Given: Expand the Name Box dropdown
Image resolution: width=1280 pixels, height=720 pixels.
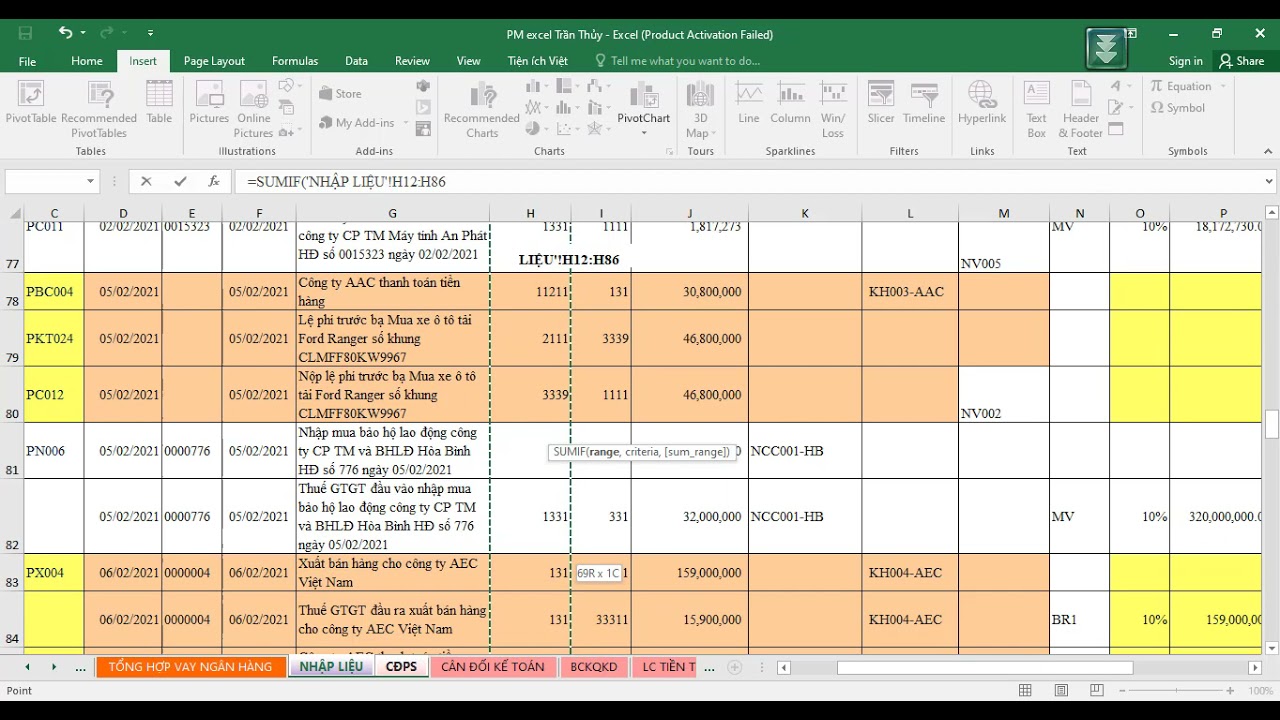Looking at the screenshot, I should click(x=90, y=181).
